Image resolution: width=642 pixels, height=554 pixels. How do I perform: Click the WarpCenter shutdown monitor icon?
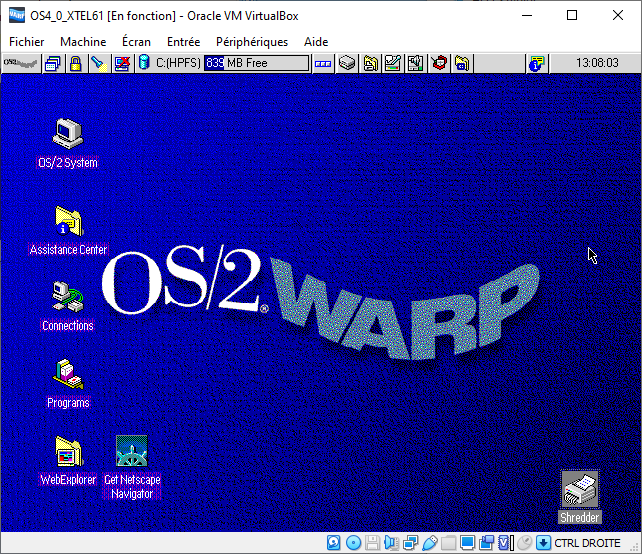122,63
